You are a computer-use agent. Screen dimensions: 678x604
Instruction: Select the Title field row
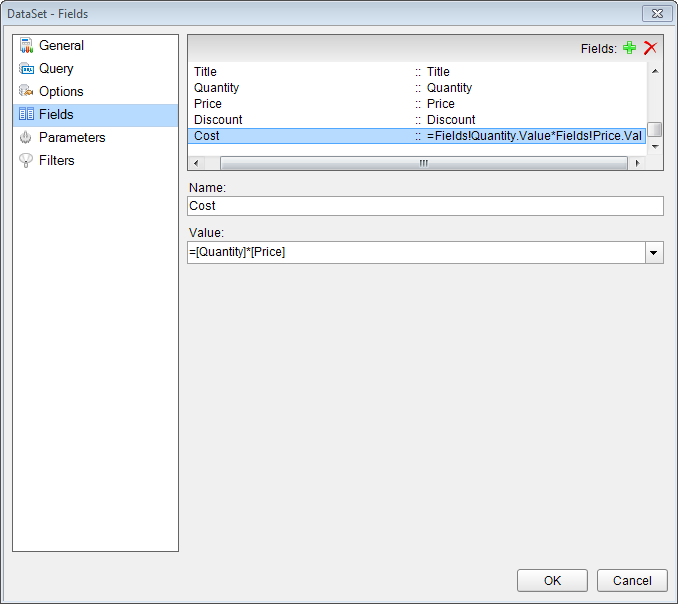point(417,72)
